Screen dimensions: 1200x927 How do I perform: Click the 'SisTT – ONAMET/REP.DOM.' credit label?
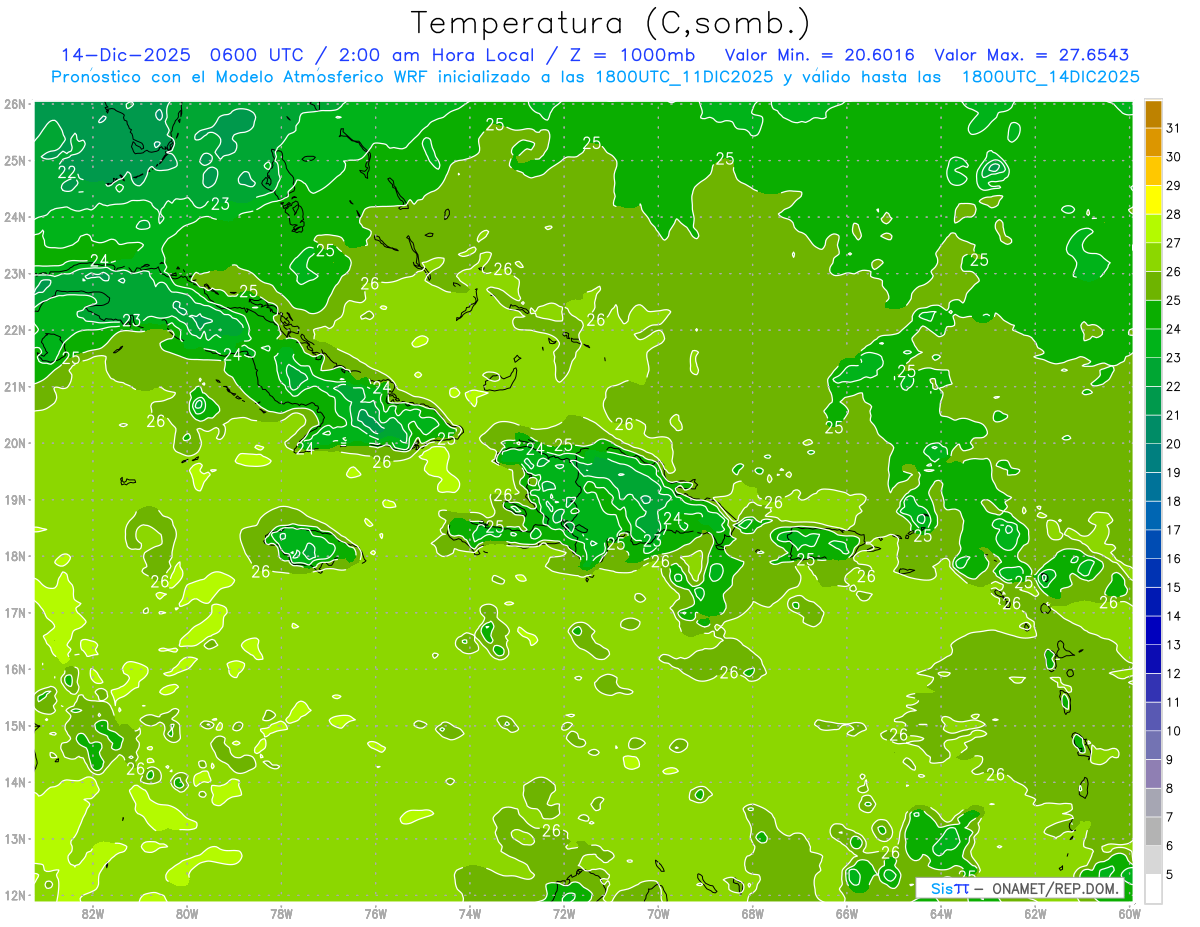click(x=1022, y=888)
